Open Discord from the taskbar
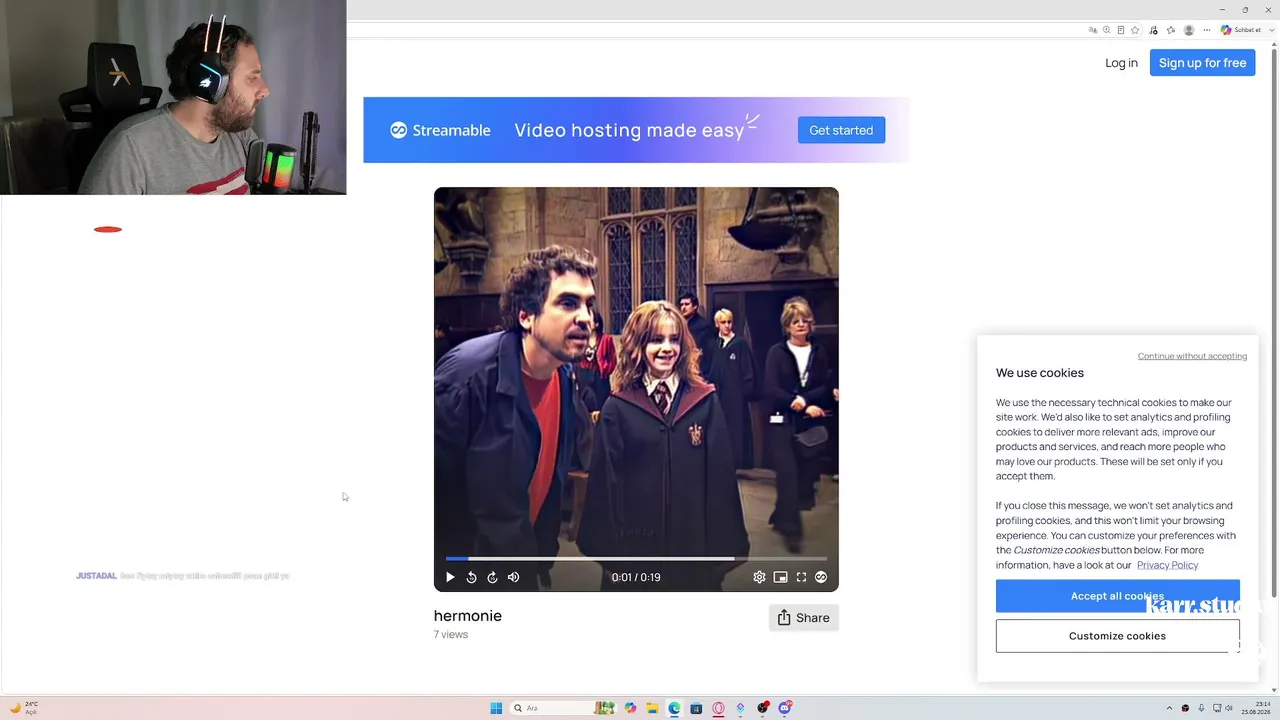 click(x=785, y=708)
